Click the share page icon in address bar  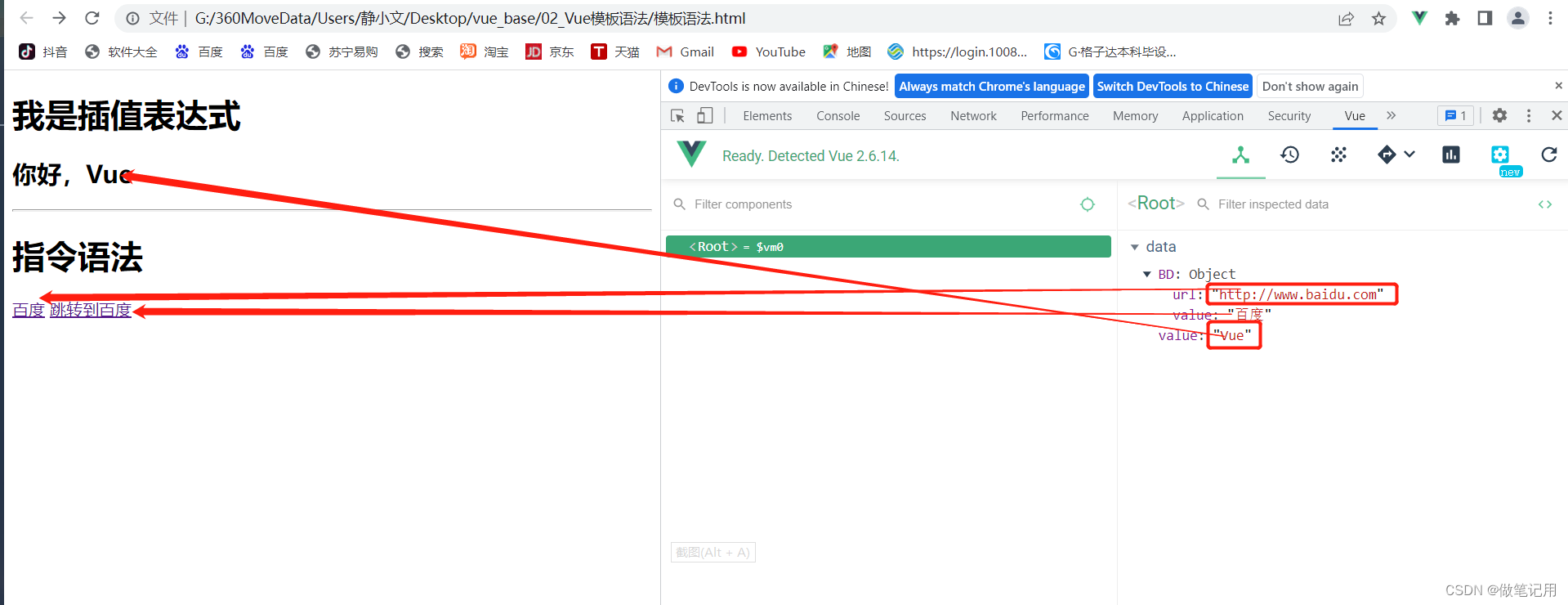tap(1346, 19)
